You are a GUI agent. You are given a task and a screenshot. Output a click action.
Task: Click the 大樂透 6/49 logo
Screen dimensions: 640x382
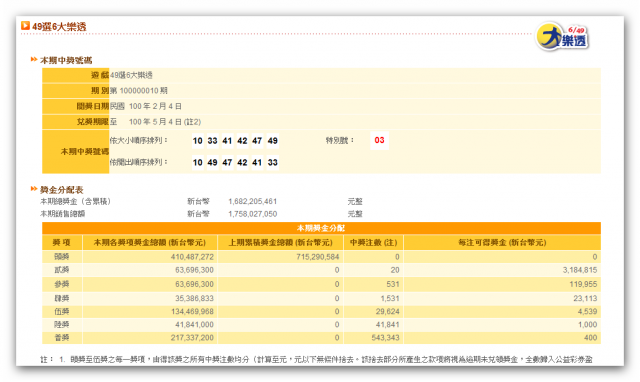(x=562, y=37)
